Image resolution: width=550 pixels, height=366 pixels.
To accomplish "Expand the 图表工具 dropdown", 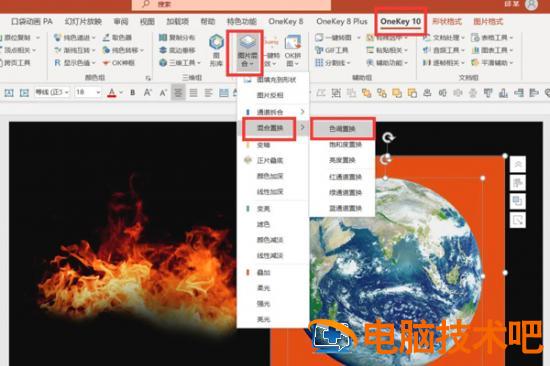I will (511, 50).
